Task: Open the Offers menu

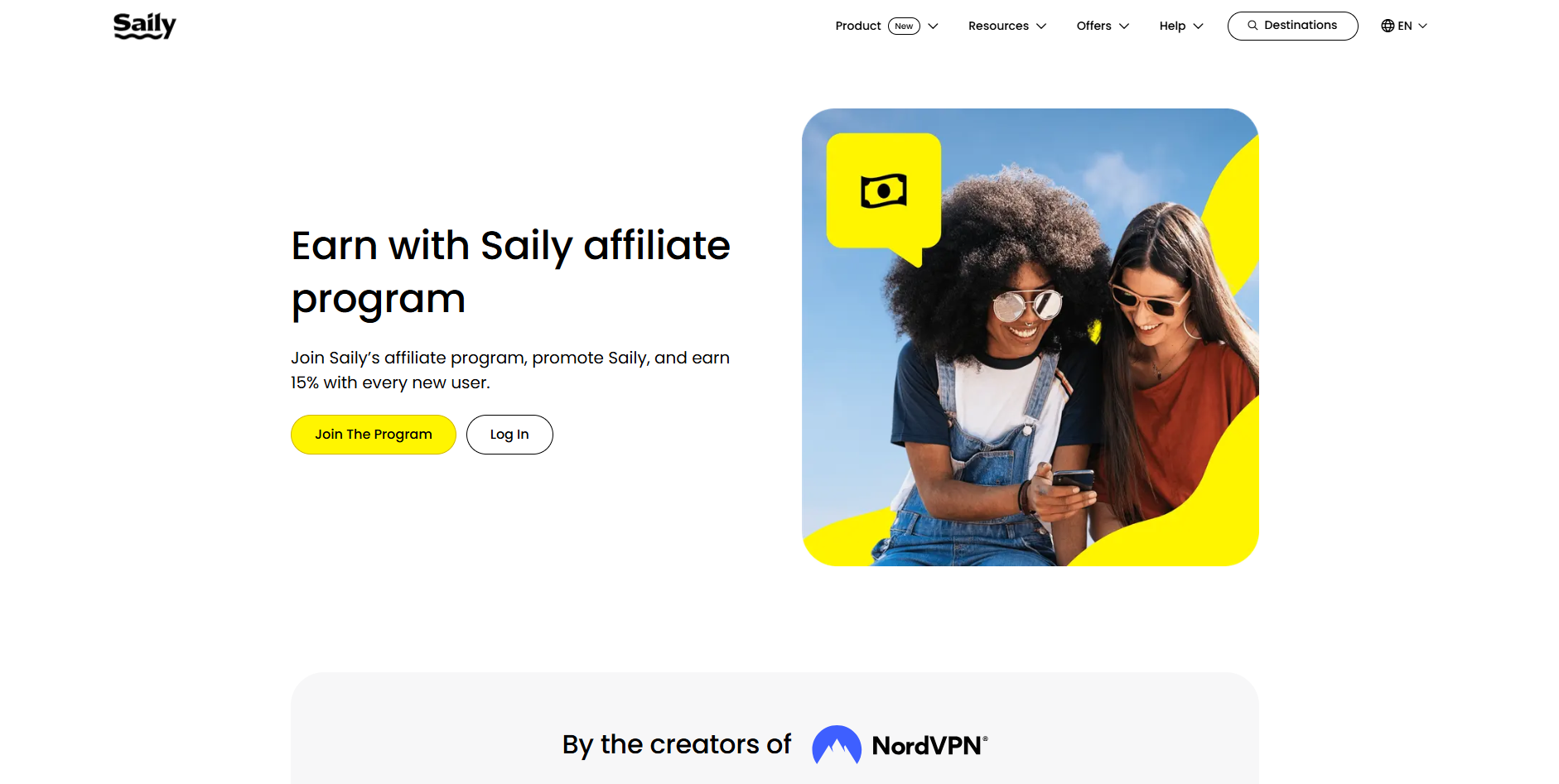Action: [x=1093, y=26]
